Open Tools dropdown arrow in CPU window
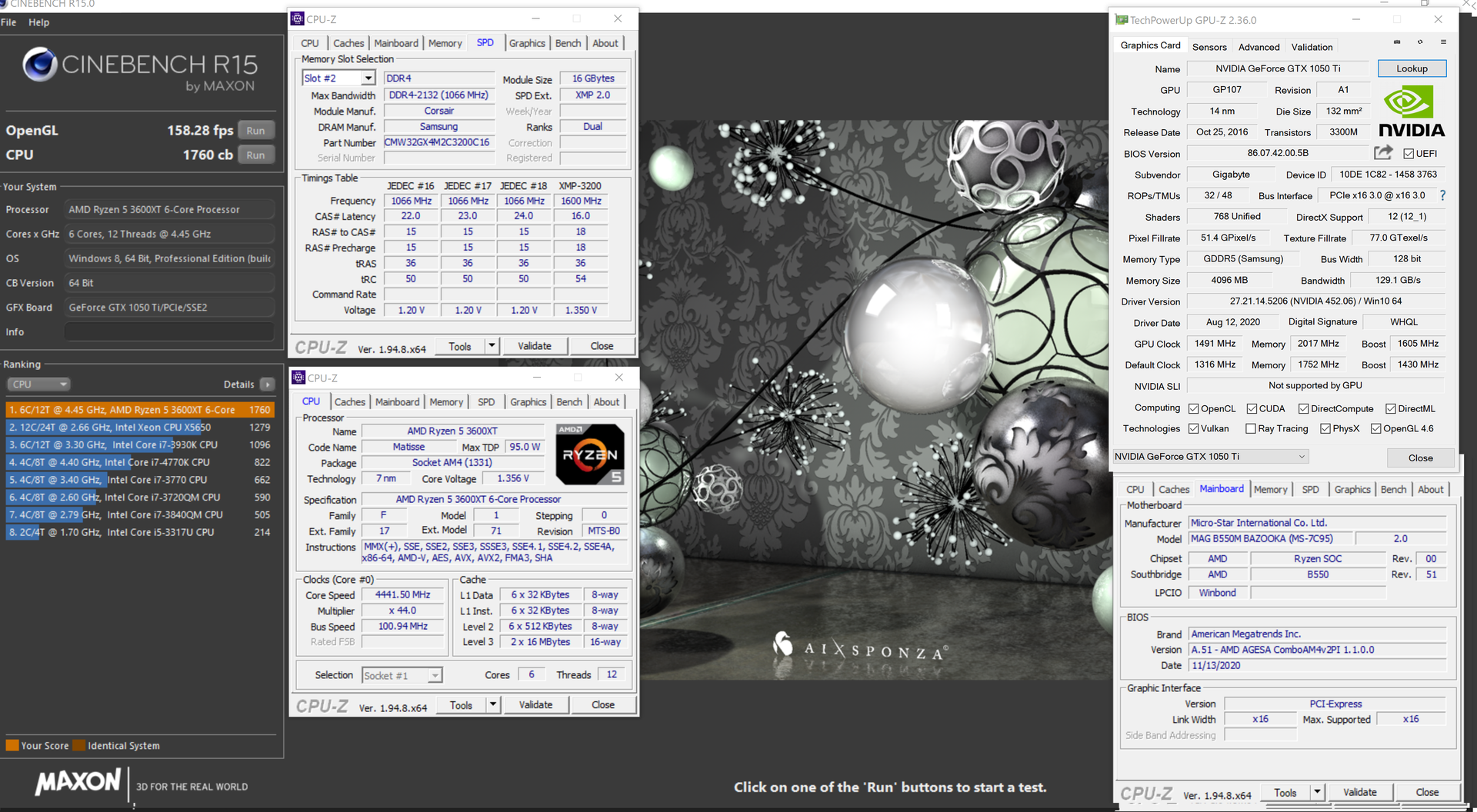The image size is (1477, 812). click(x=492, y=704)
